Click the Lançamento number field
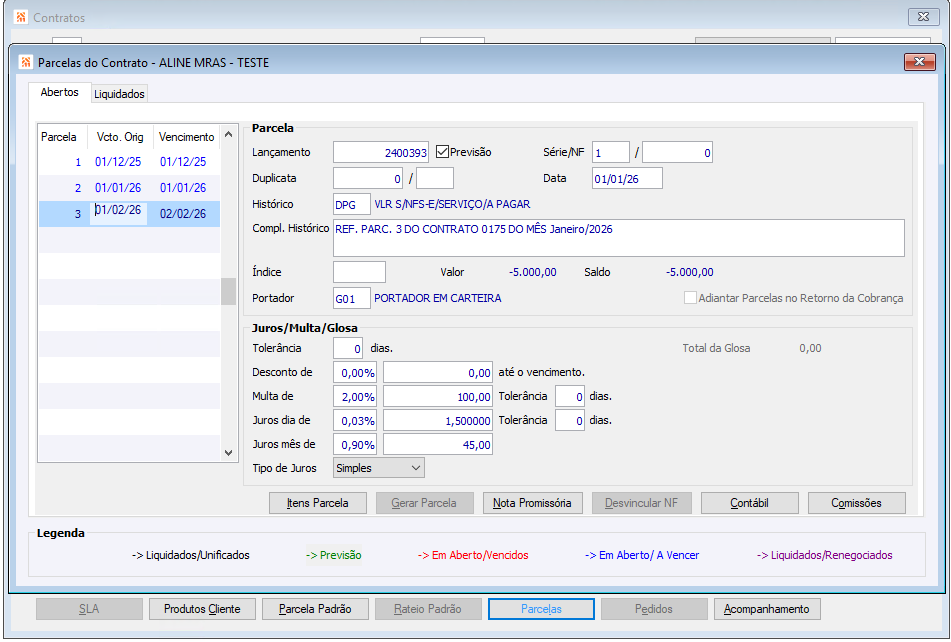 (x=380, y=153)
